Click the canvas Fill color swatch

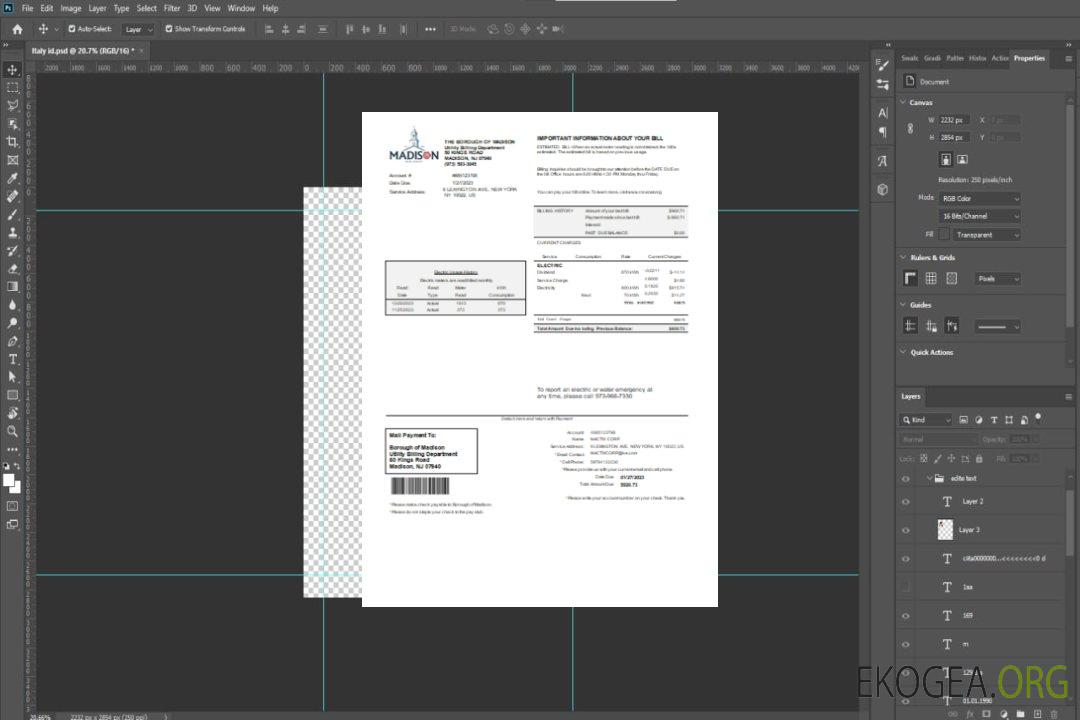pyautogui.click(x=944, y=234)
